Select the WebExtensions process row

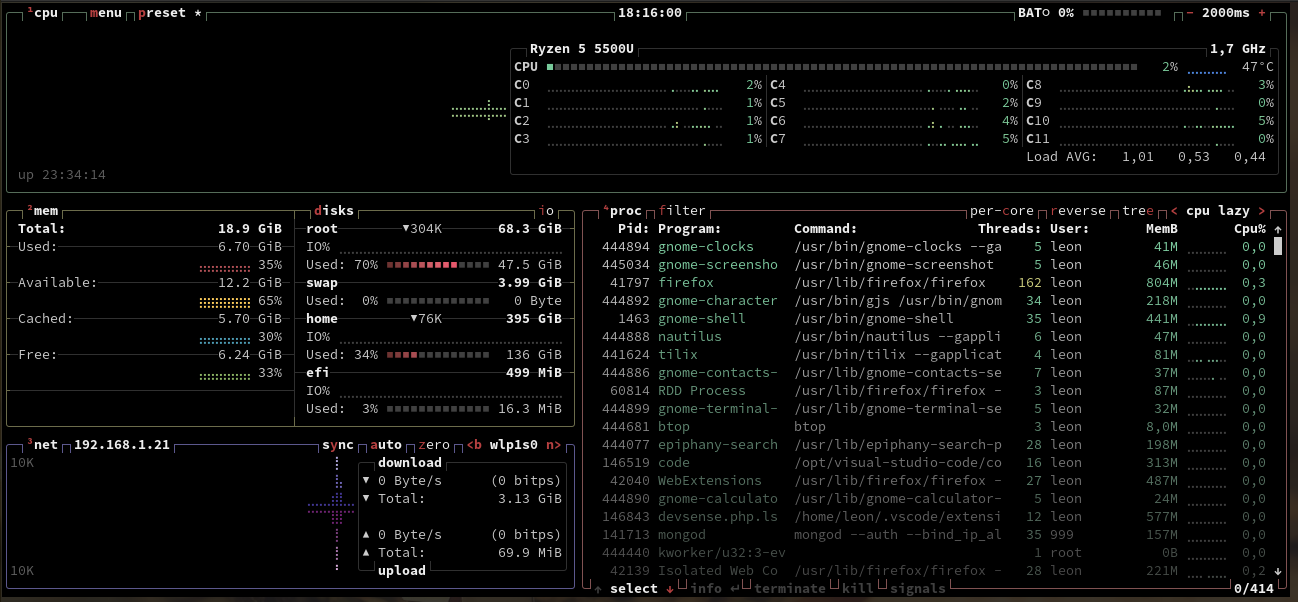pyautogui.click(x=935, y=481)
